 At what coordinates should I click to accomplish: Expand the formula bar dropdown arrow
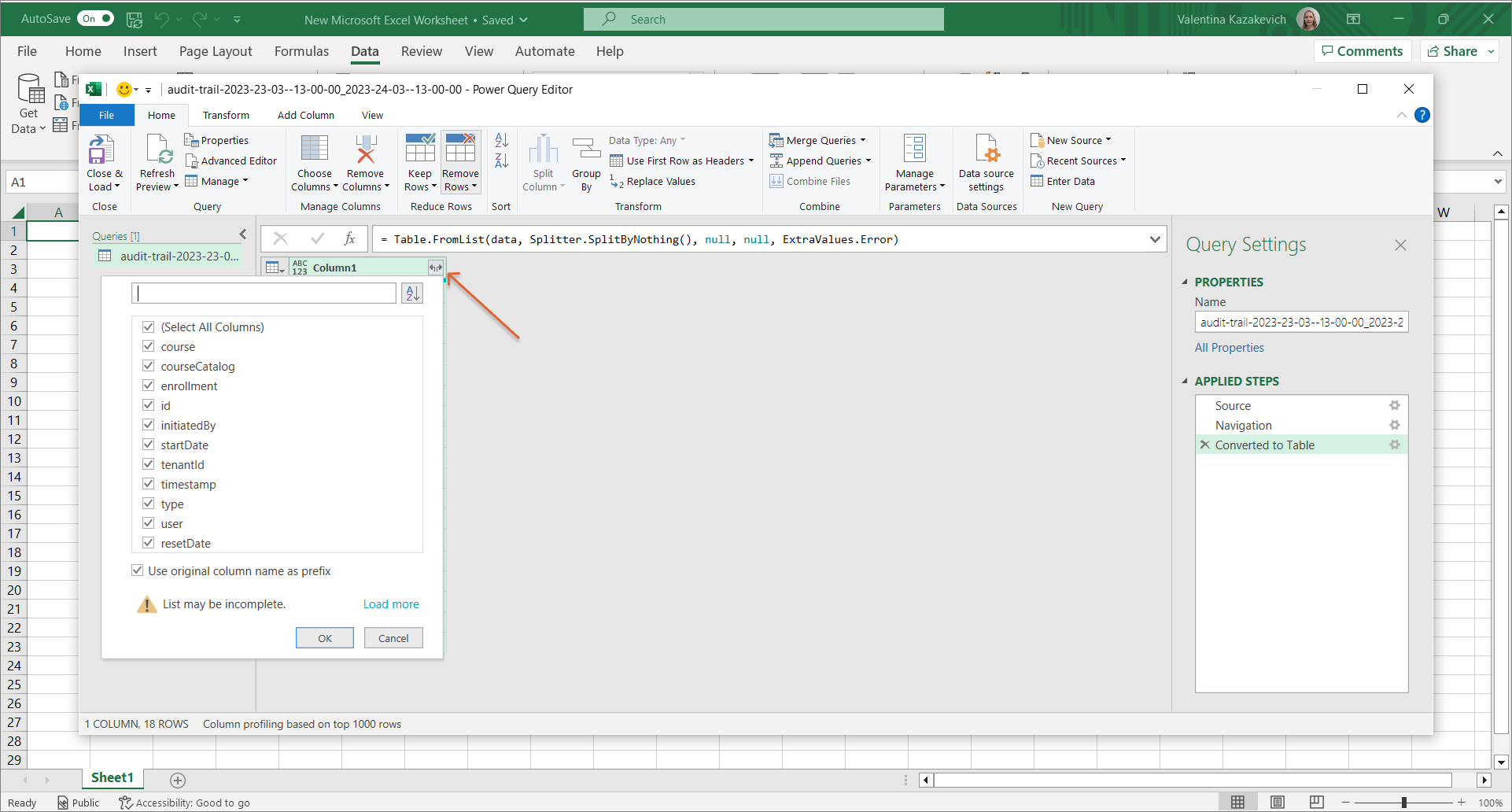coord(1155,239)
